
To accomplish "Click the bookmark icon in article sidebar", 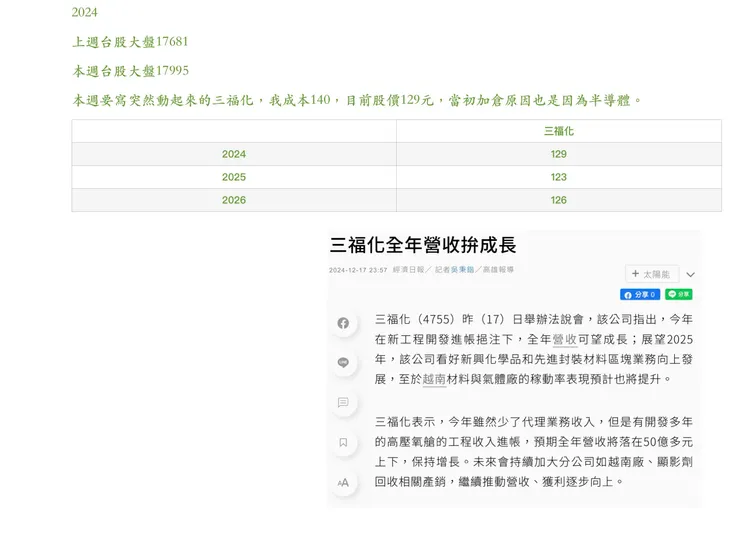I will (x=343, y=442).
